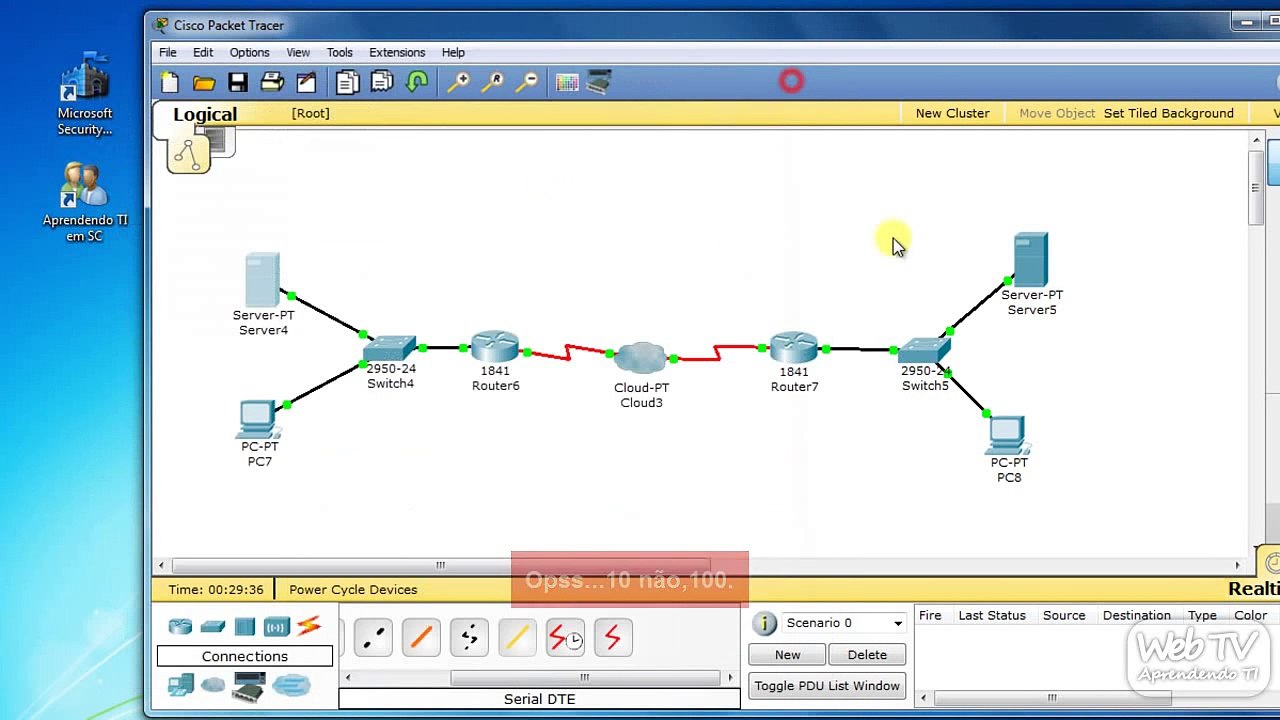
Task: Save the topology with the floppy icon
Action: 238,83
